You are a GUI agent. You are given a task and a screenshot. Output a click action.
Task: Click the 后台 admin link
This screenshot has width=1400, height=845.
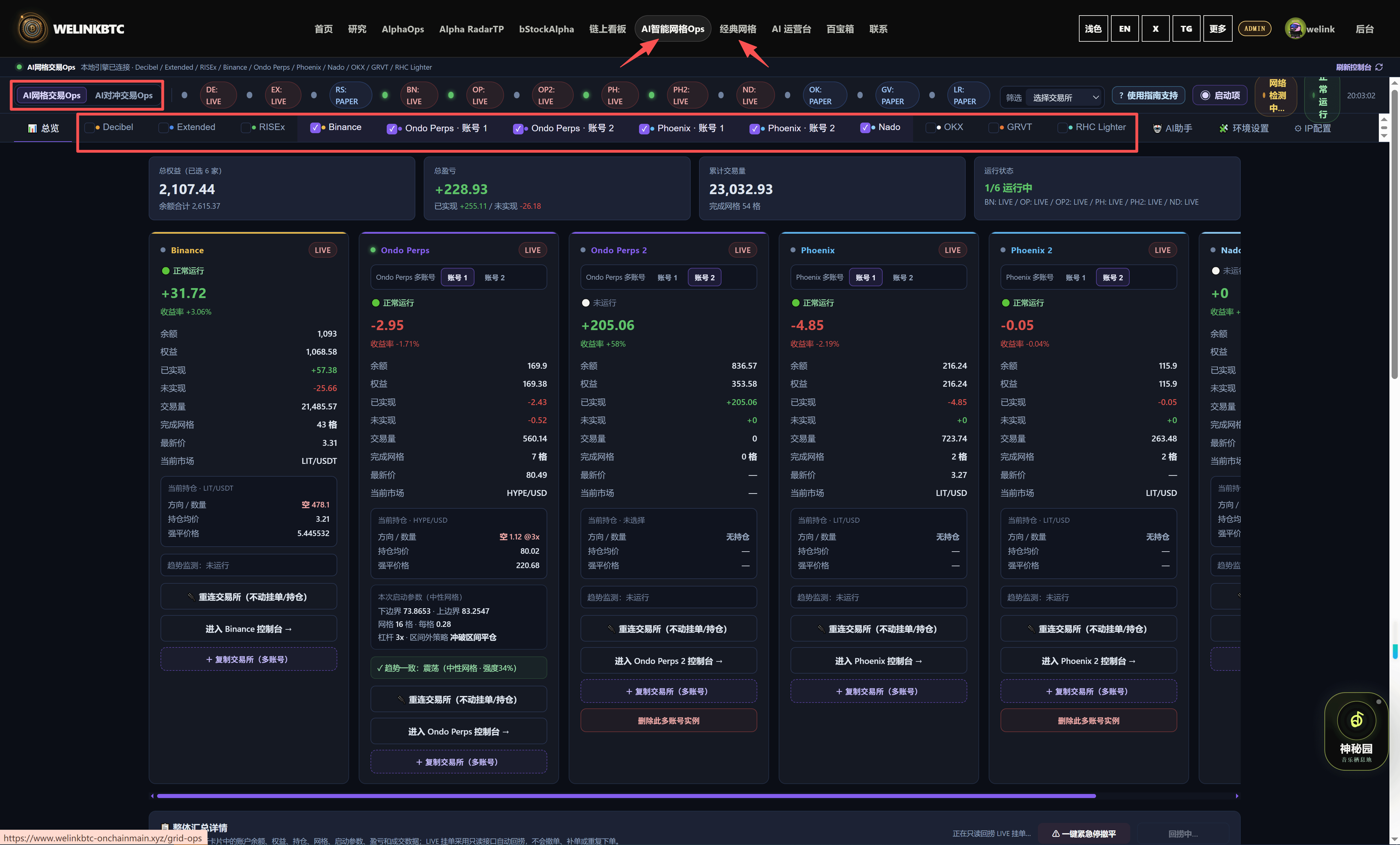[x=1364, y=28]
